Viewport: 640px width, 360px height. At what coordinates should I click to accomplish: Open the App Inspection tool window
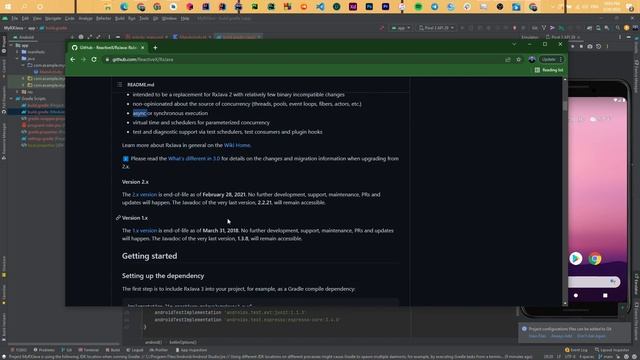point(191,350)
